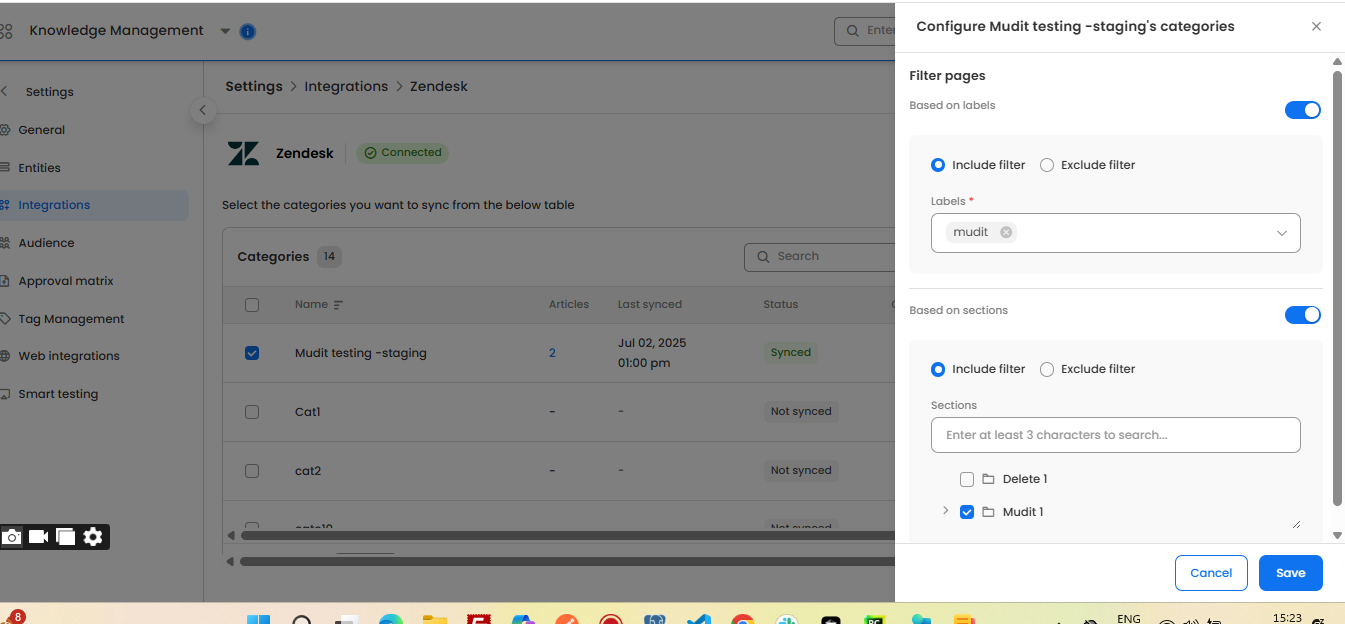Open File Explorer from the taskbar
The height and width of the screenshot is (624, 1345).
434,620
